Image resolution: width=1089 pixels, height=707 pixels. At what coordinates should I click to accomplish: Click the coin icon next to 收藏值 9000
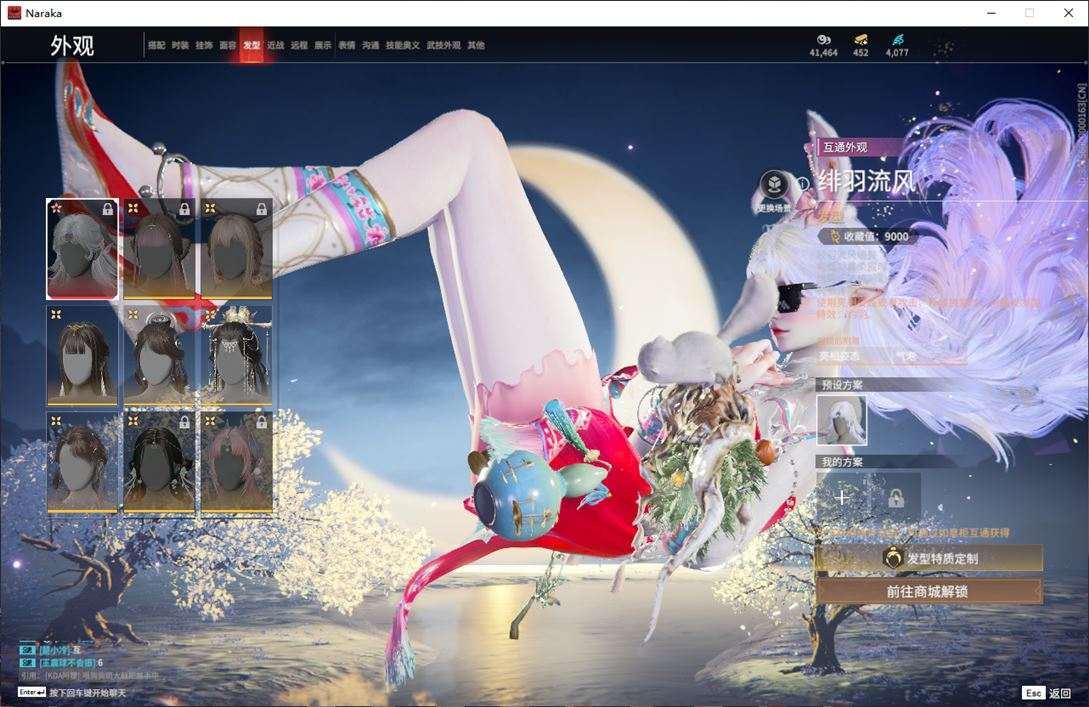point(835,237)
